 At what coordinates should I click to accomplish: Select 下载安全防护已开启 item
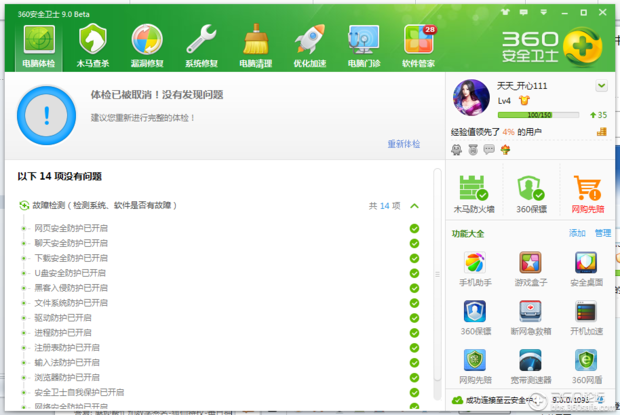71,258
